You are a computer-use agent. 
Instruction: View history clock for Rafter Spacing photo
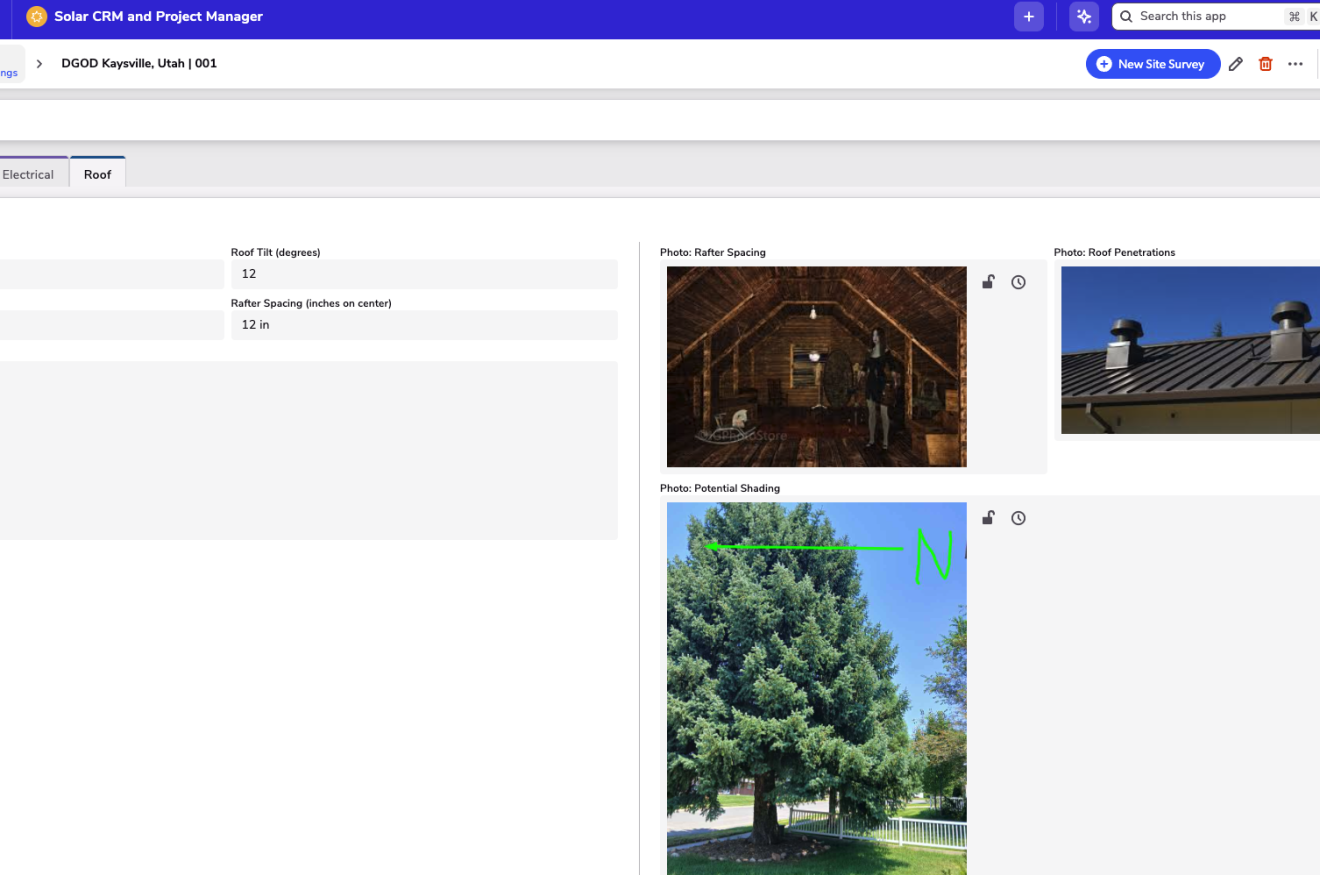(1018, 283)
